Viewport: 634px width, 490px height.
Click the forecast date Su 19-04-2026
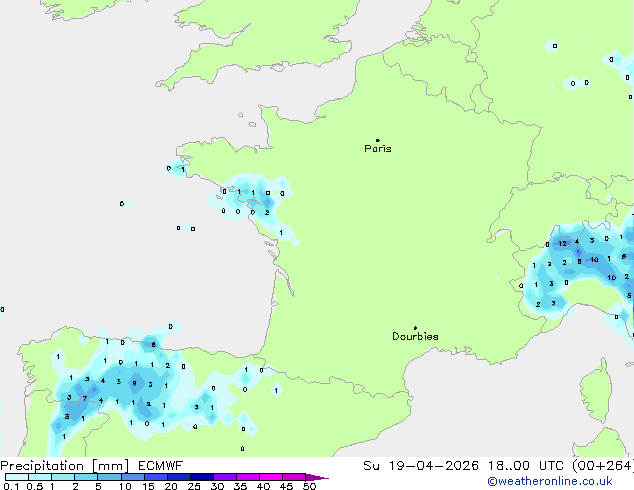(421, 466)
